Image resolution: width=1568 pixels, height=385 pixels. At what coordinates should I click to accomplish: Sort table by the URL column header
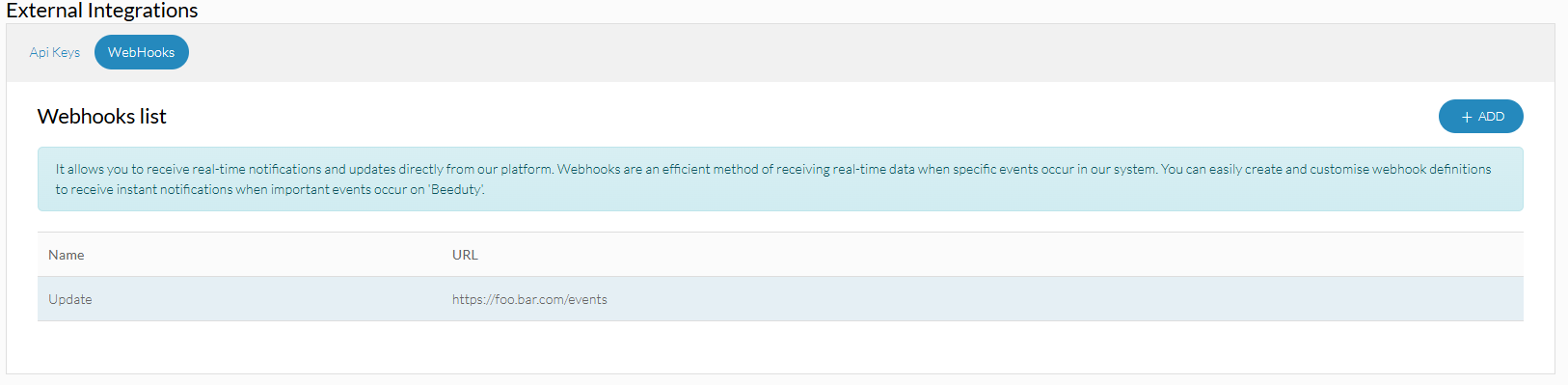(x=465, y=255)
